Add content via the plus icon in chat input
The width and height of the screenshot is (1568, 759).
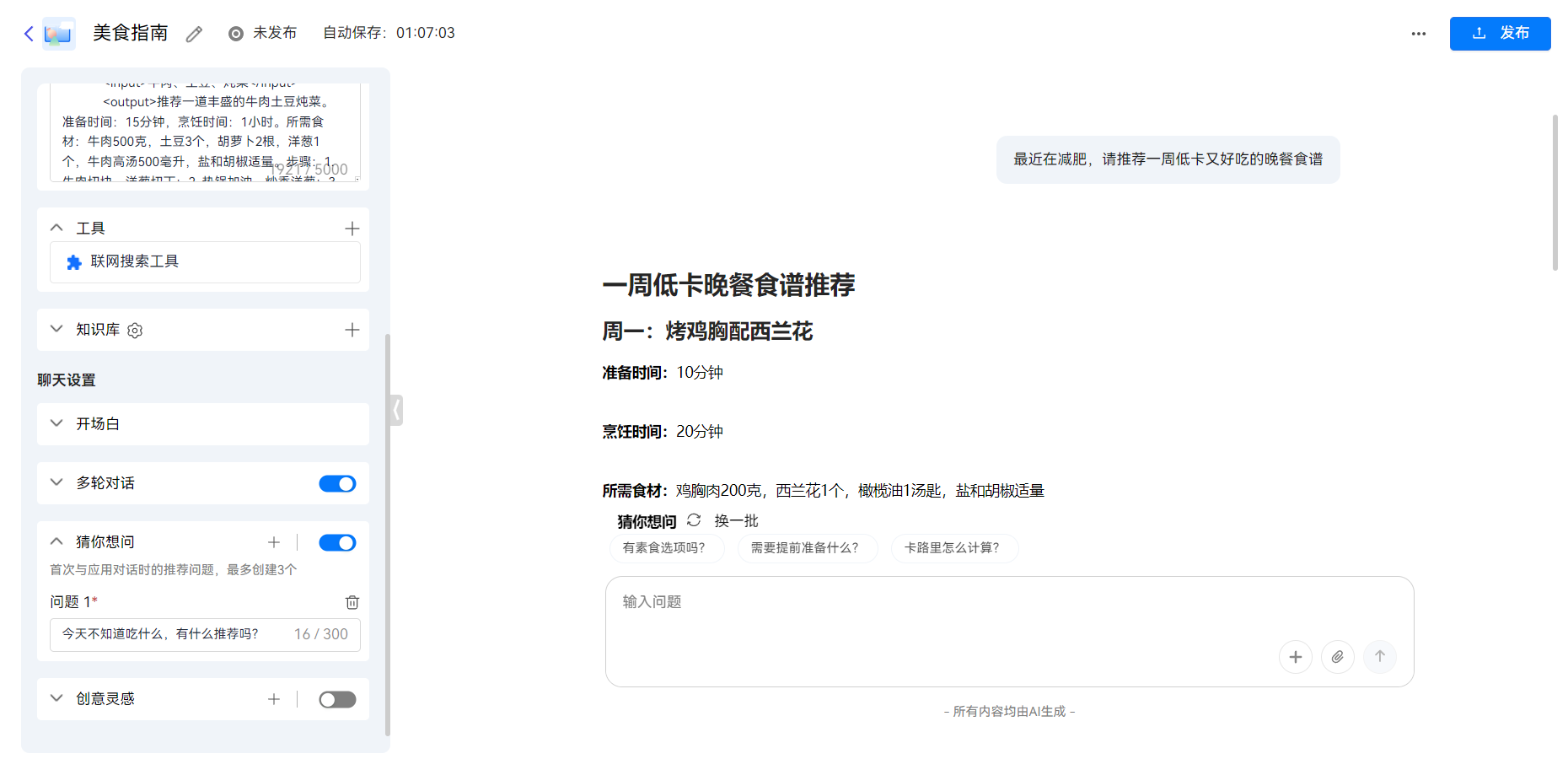[1296, 656]
